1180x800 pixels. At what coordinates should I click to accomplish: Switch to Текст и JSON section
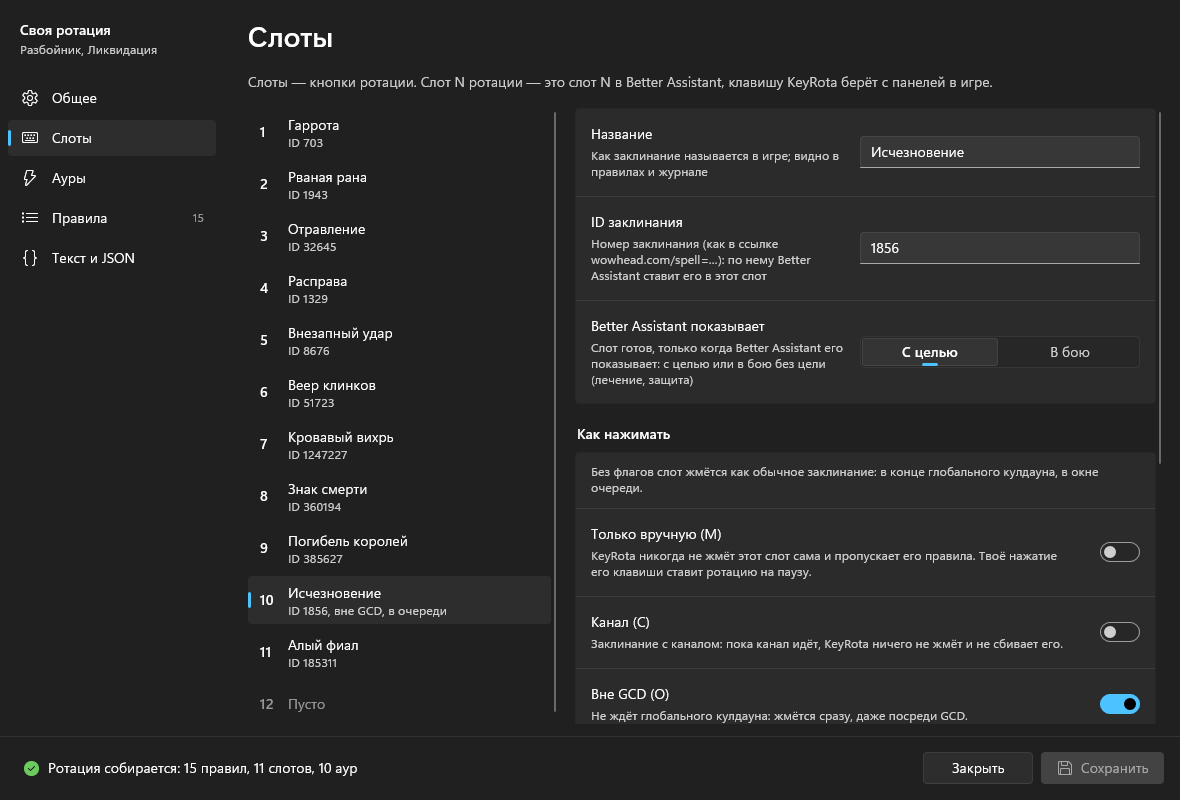click(112, 257)
